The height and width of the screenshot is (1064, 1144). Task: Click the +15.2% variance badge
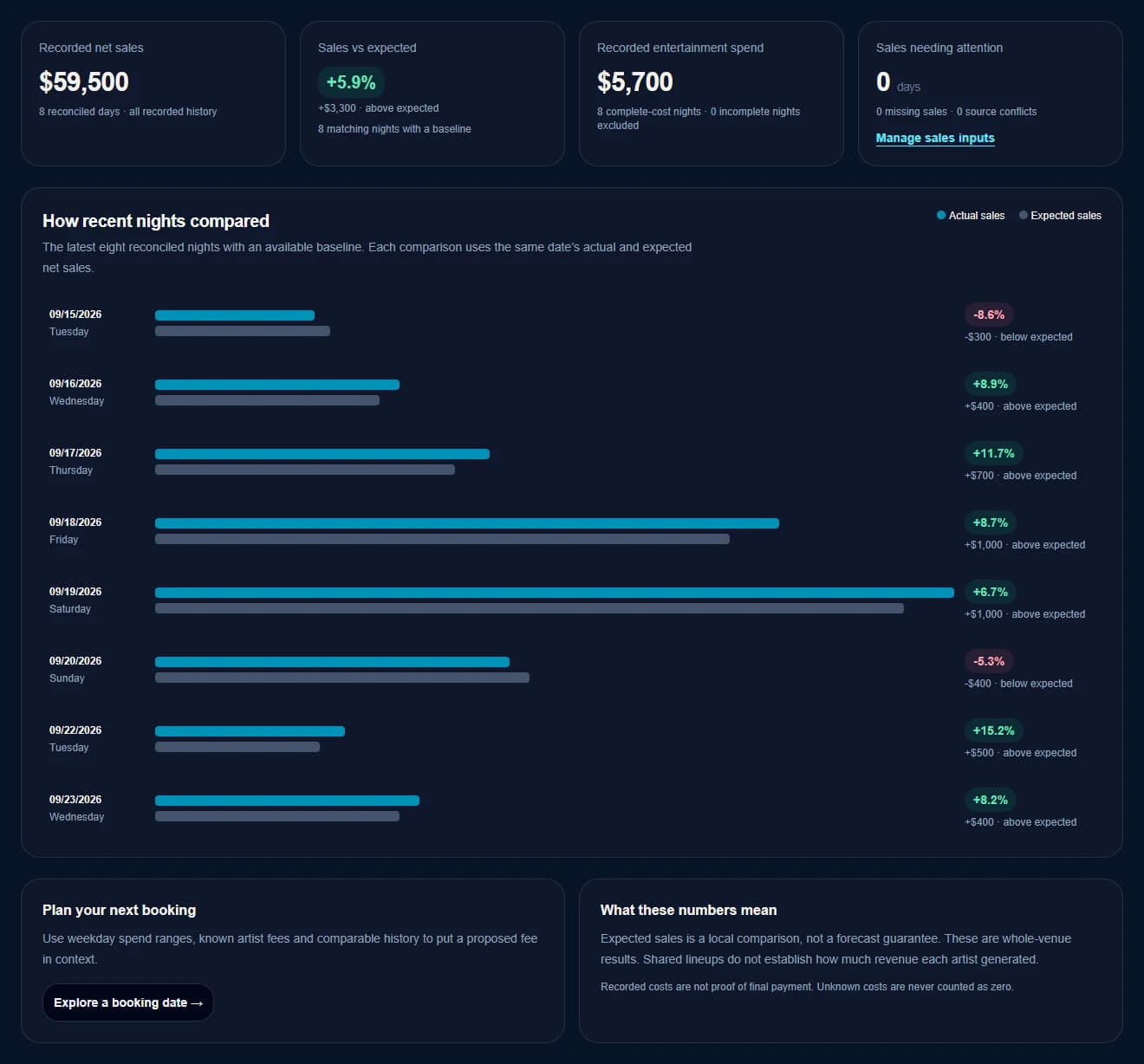click(994, 730)
